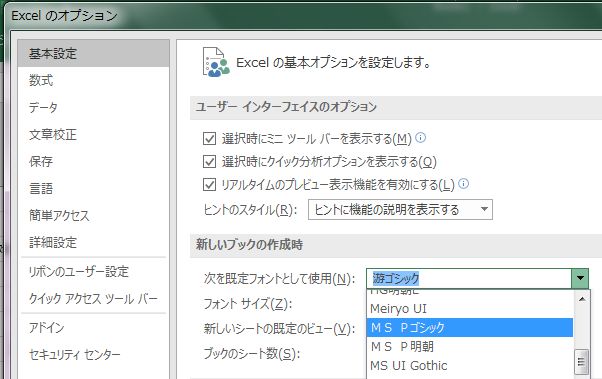Open the 詳細設定 category

94,242
